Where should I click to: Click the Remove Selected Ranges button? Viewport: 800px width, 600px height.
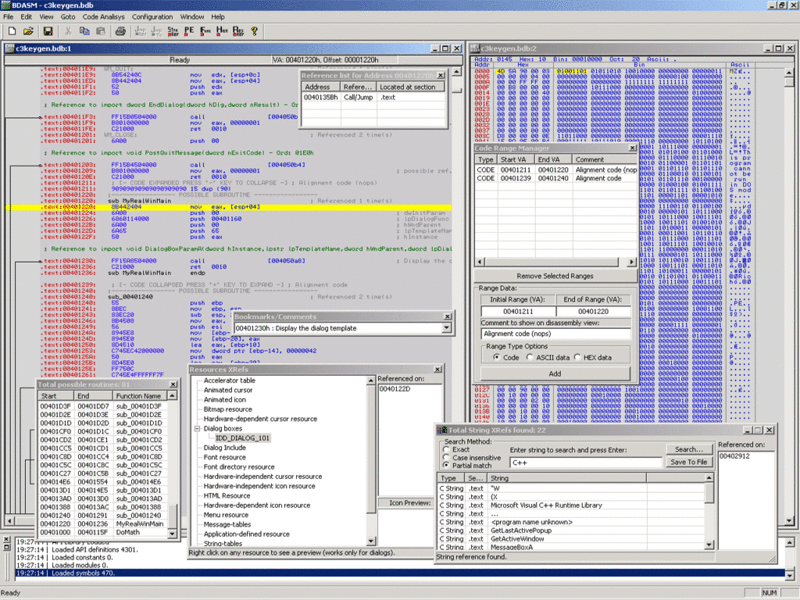(555, 276)
